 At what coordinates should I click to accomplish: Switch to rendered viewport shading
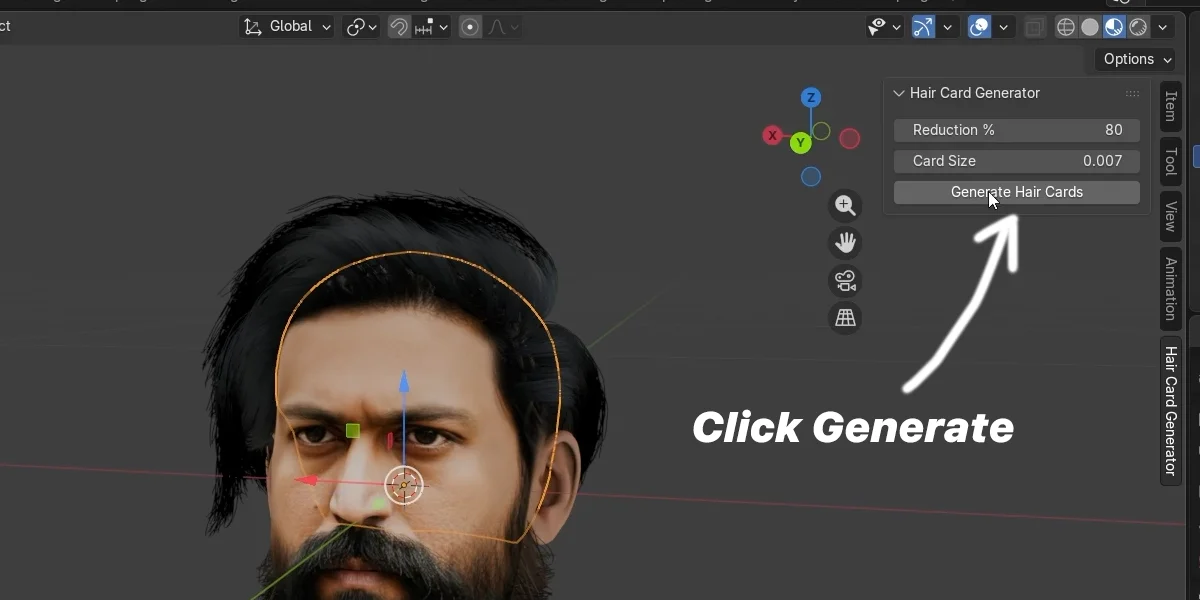tap(1137, 27)
